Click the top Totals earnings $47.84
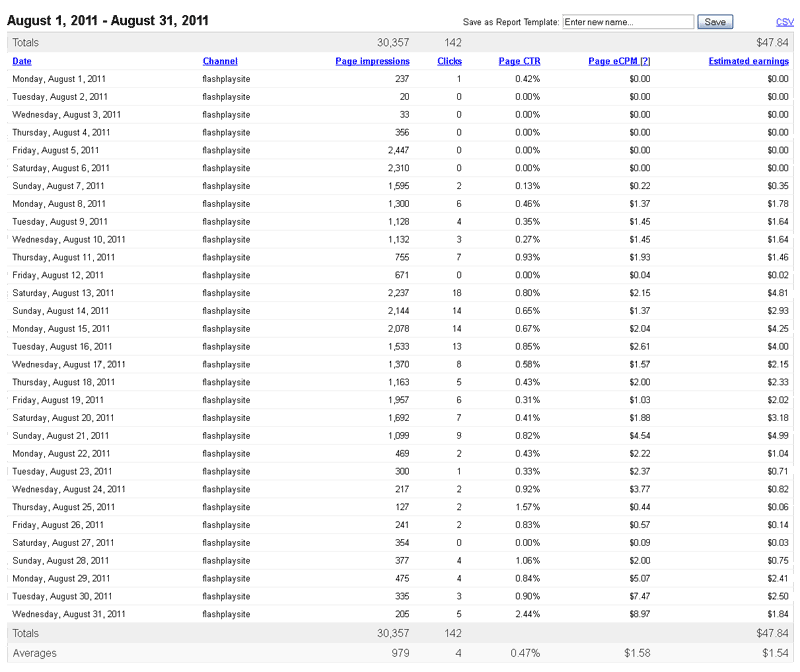This screenshot has height=672, width=800. pyautogui.click(x=772, y=42)
